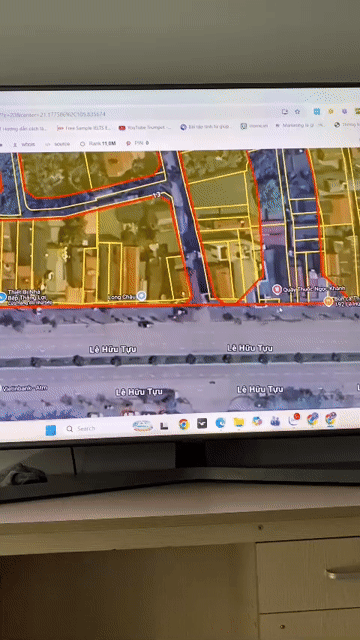Open the 'Hướng dẫn cách là' bookmark
This screenshot has height=640, width=360.
tap(24, 129)
